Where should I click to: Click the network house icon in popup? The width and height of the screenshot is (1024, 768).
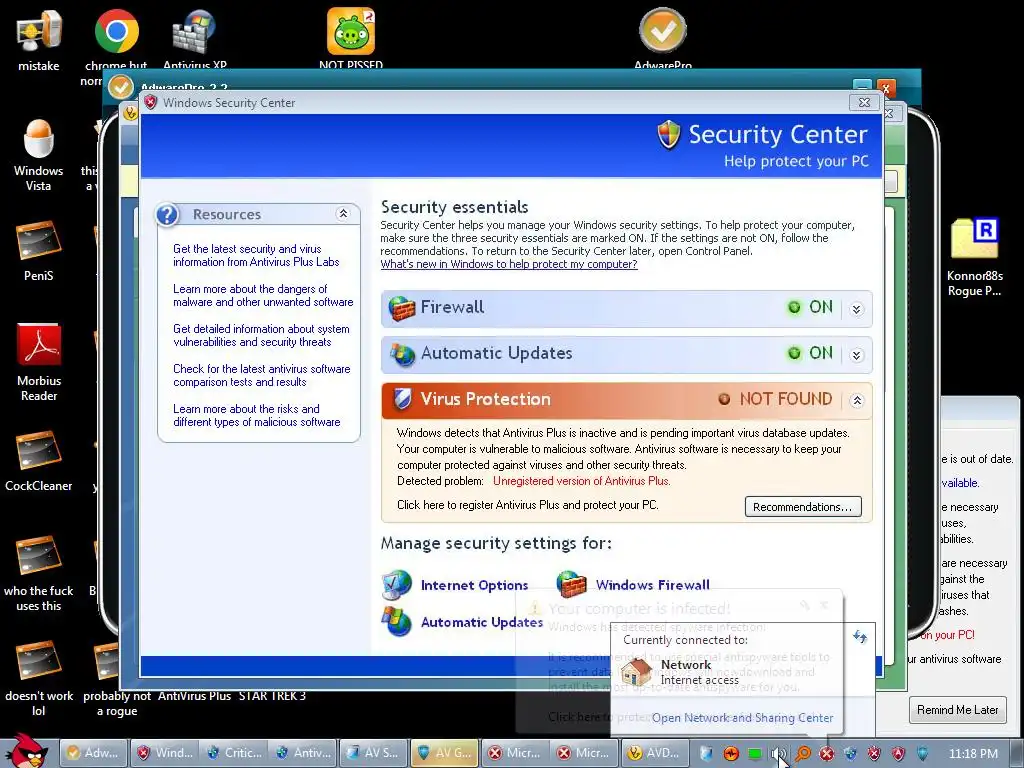[637, 673]
